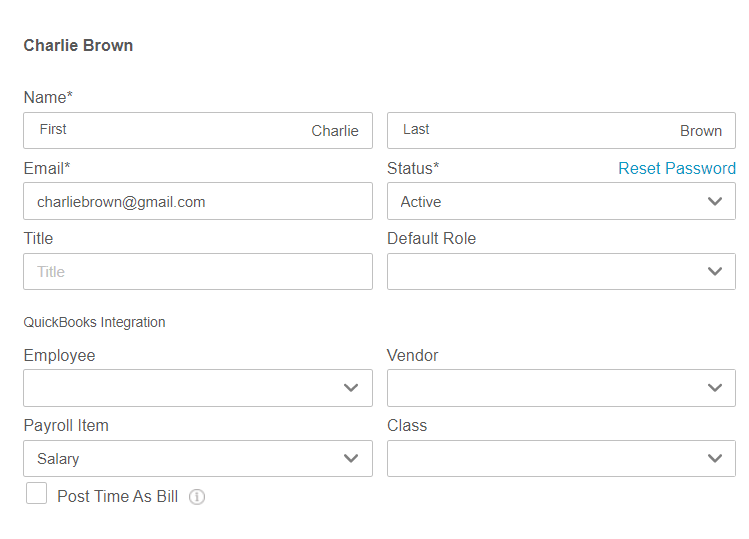Click the chevron arrow in Vendor field

click(715, 388)
